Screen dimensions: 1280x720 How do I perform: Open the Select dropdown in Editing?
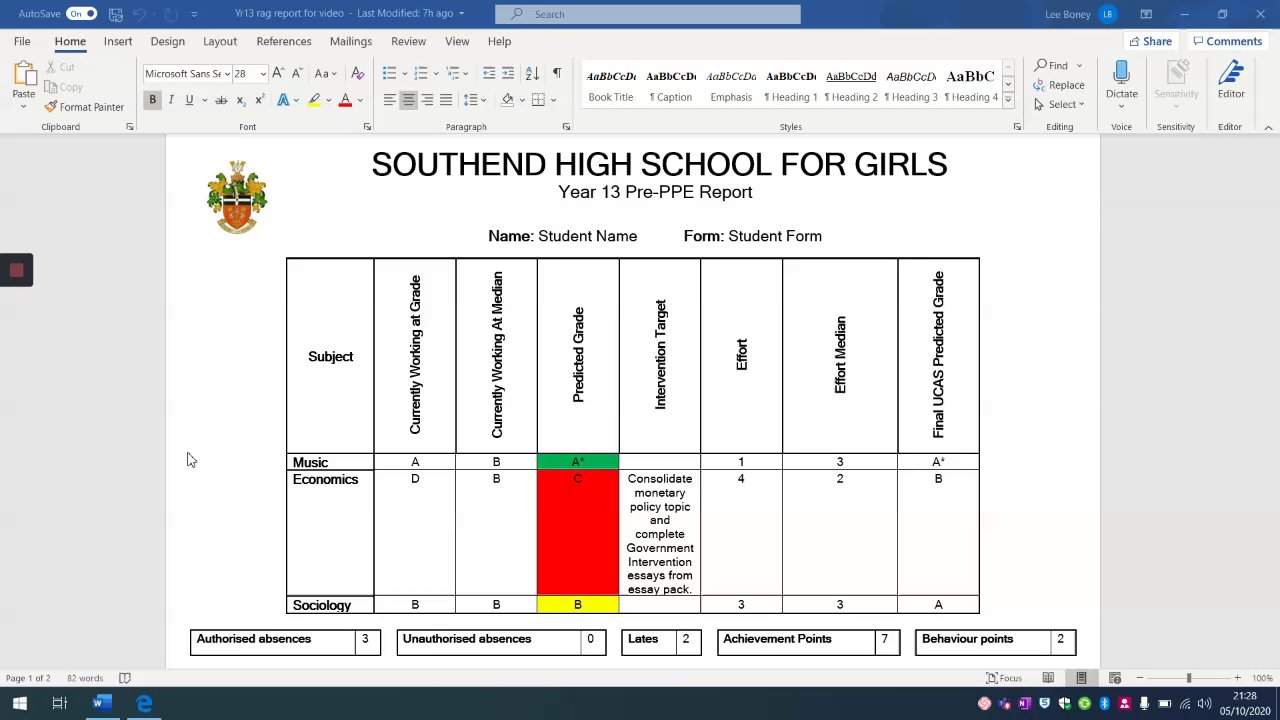click(x=1060, y=104)
